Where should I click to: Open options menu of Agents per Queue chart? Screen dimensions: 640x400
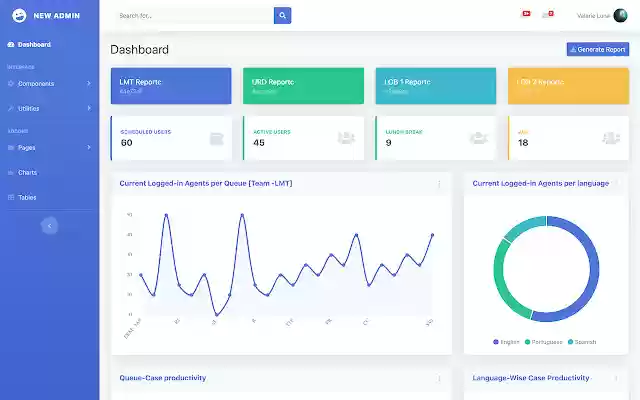(439, 184)
